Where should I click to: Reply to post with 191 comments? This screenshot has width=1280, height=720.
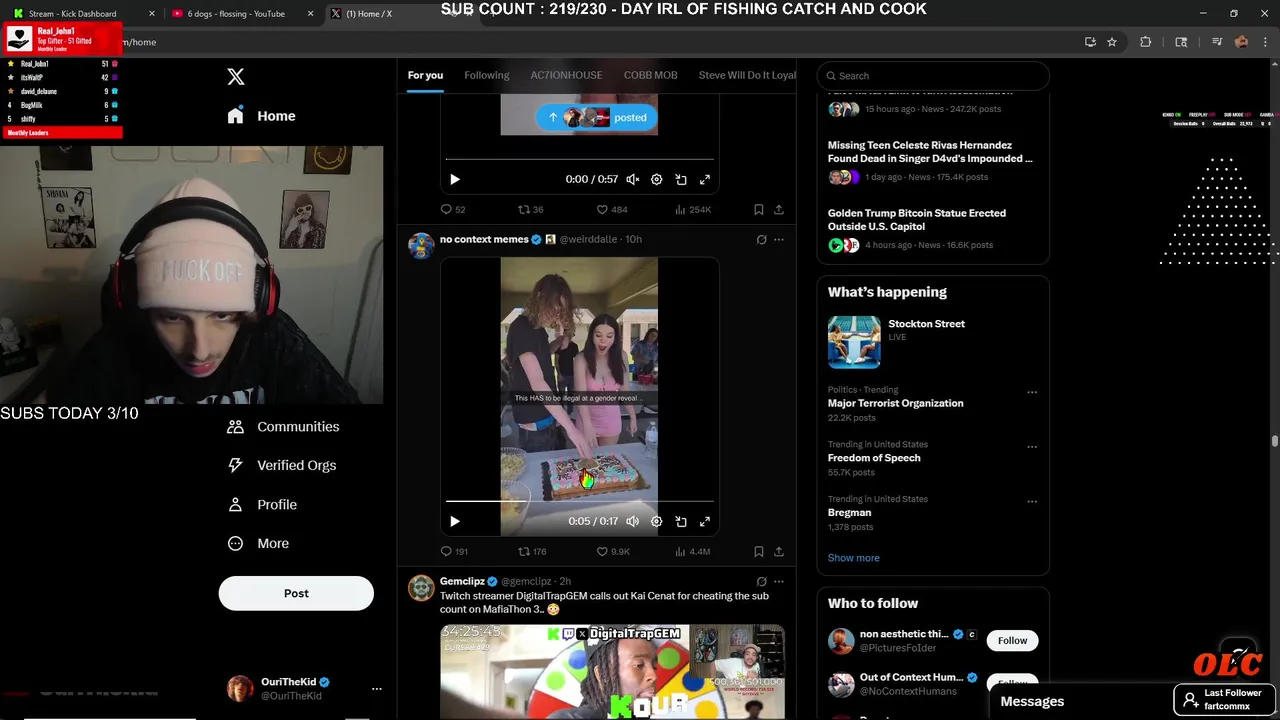pos(454,552)
